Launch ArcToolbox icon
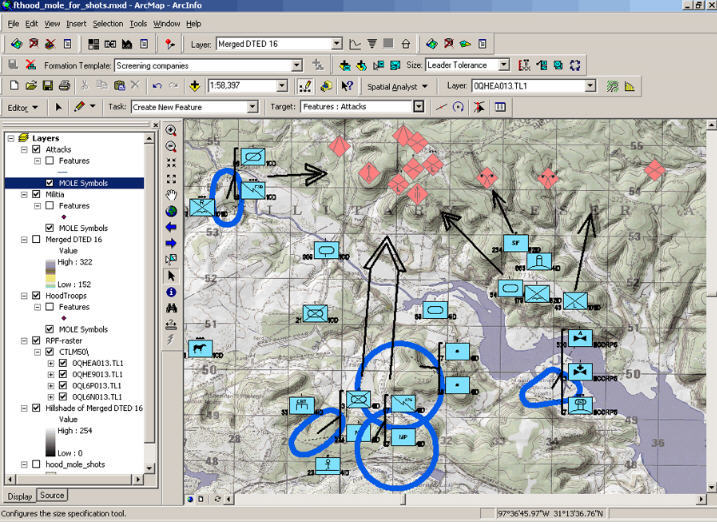This screenshot has height=524, width=717. click(326, 86)
